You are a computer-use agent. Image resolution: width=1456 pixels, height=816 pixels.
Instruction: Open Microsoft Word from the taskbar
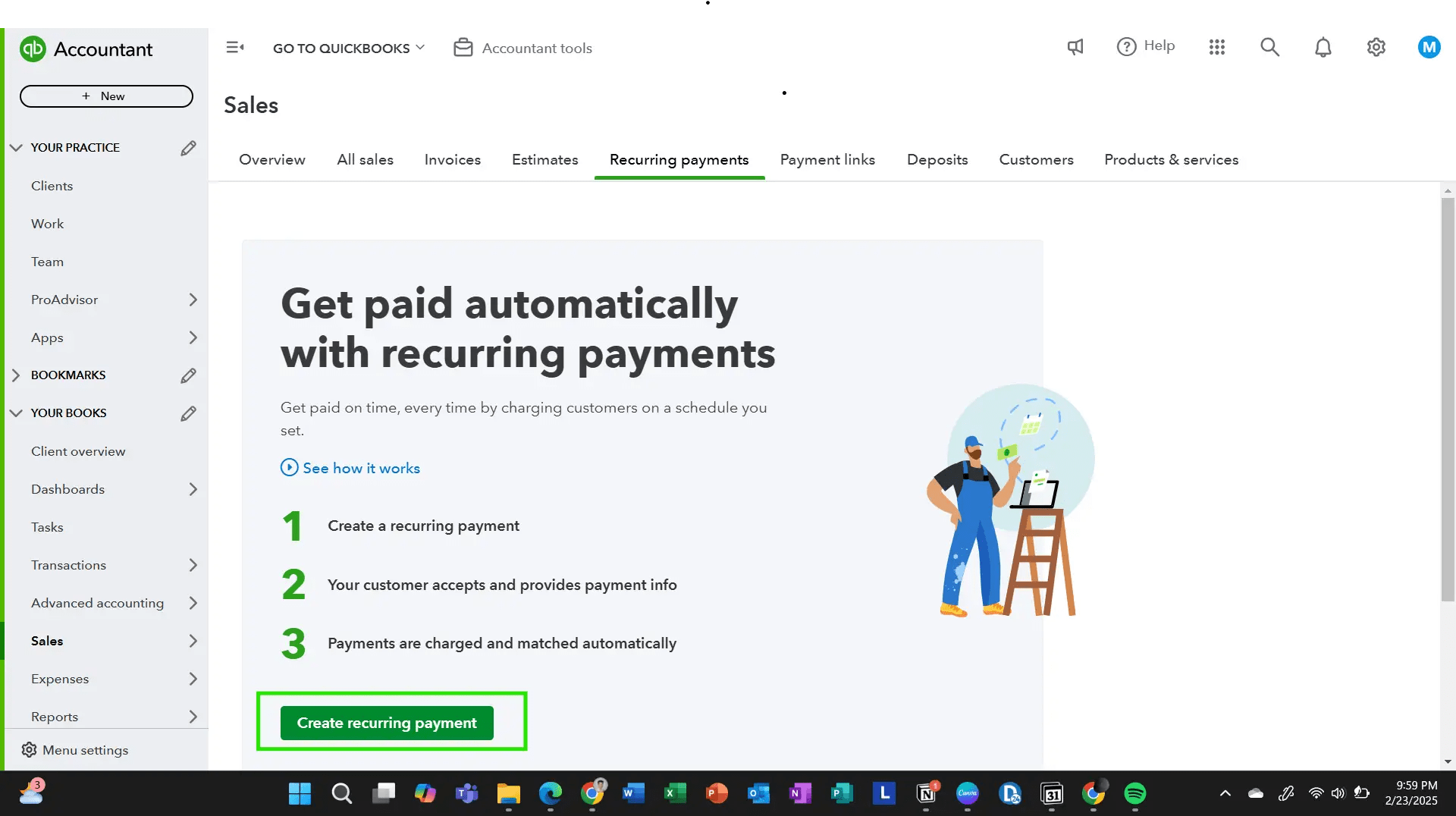pyautogui.click(x=633, y=794)
